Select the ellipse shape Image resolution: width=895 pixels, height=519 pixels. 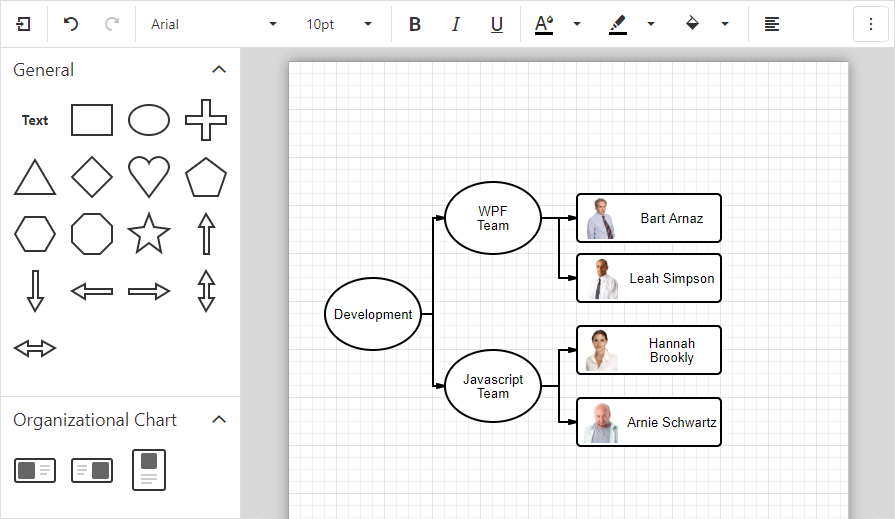(x=149, y=120)
